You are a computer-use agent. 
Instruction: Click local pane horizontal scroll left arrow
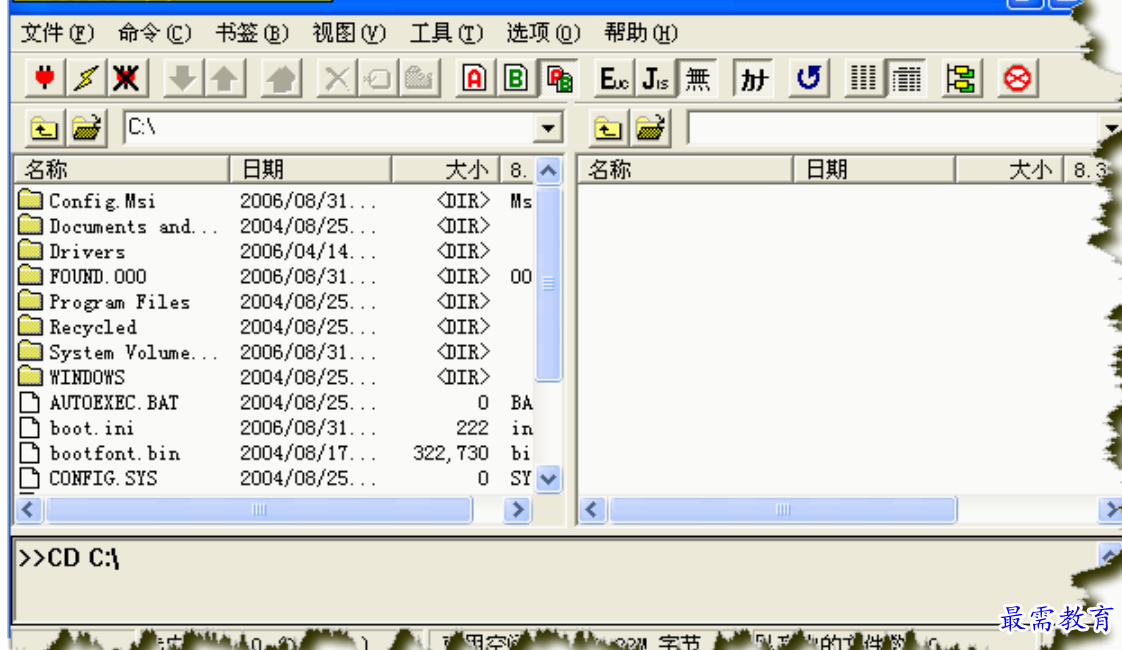coord(29,510)
